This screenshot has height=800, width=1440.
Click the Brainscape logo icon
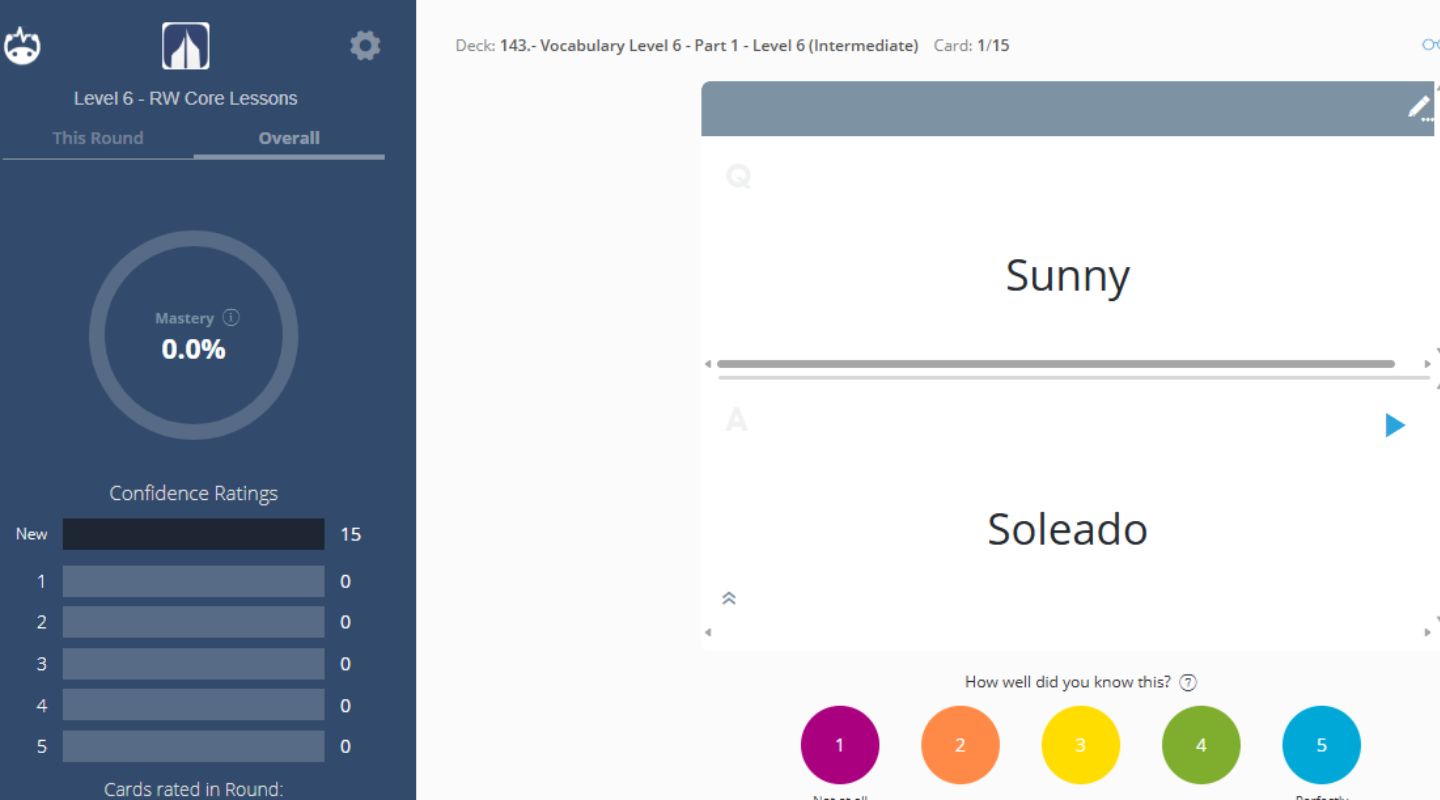point(25,44)
